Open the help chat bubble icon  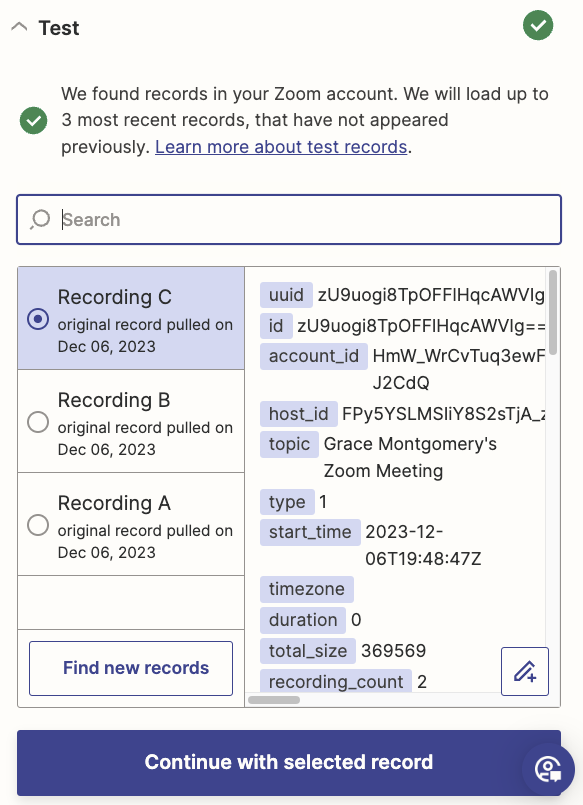click(x=548, y=770)
